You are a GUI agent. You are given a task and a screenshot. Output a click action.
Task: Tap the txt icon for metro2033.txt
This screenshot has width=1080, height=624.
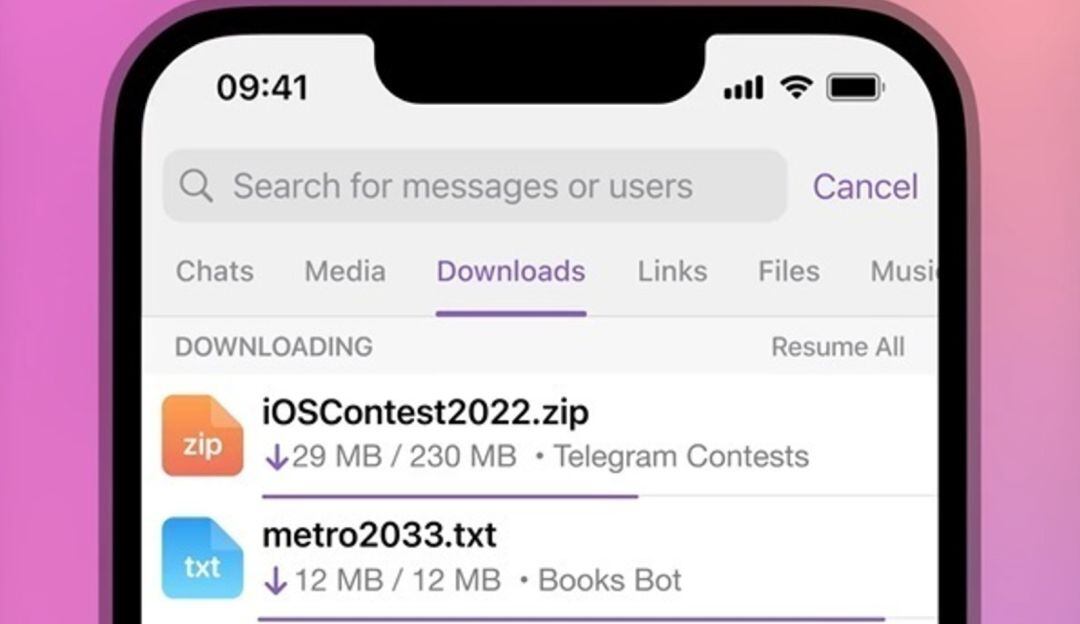click(x=201, y=558)
